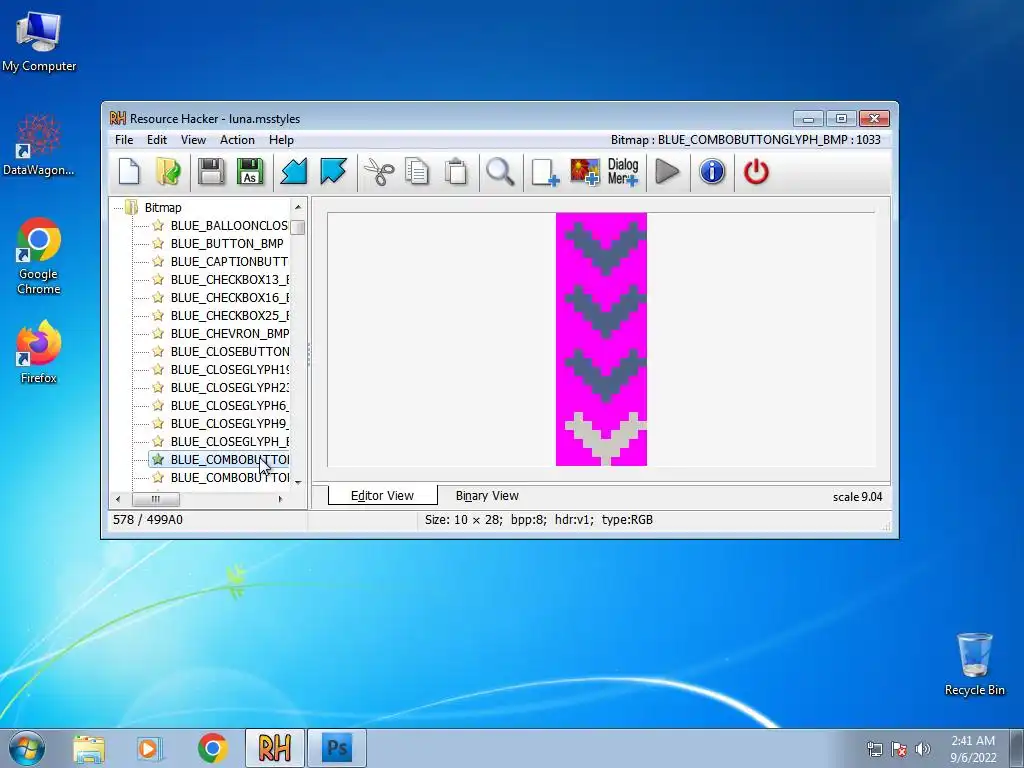Click the blue down-left arrow toolbar icon
The width and height of the screenshot is (1024, 768).
[x=294, y=172]
